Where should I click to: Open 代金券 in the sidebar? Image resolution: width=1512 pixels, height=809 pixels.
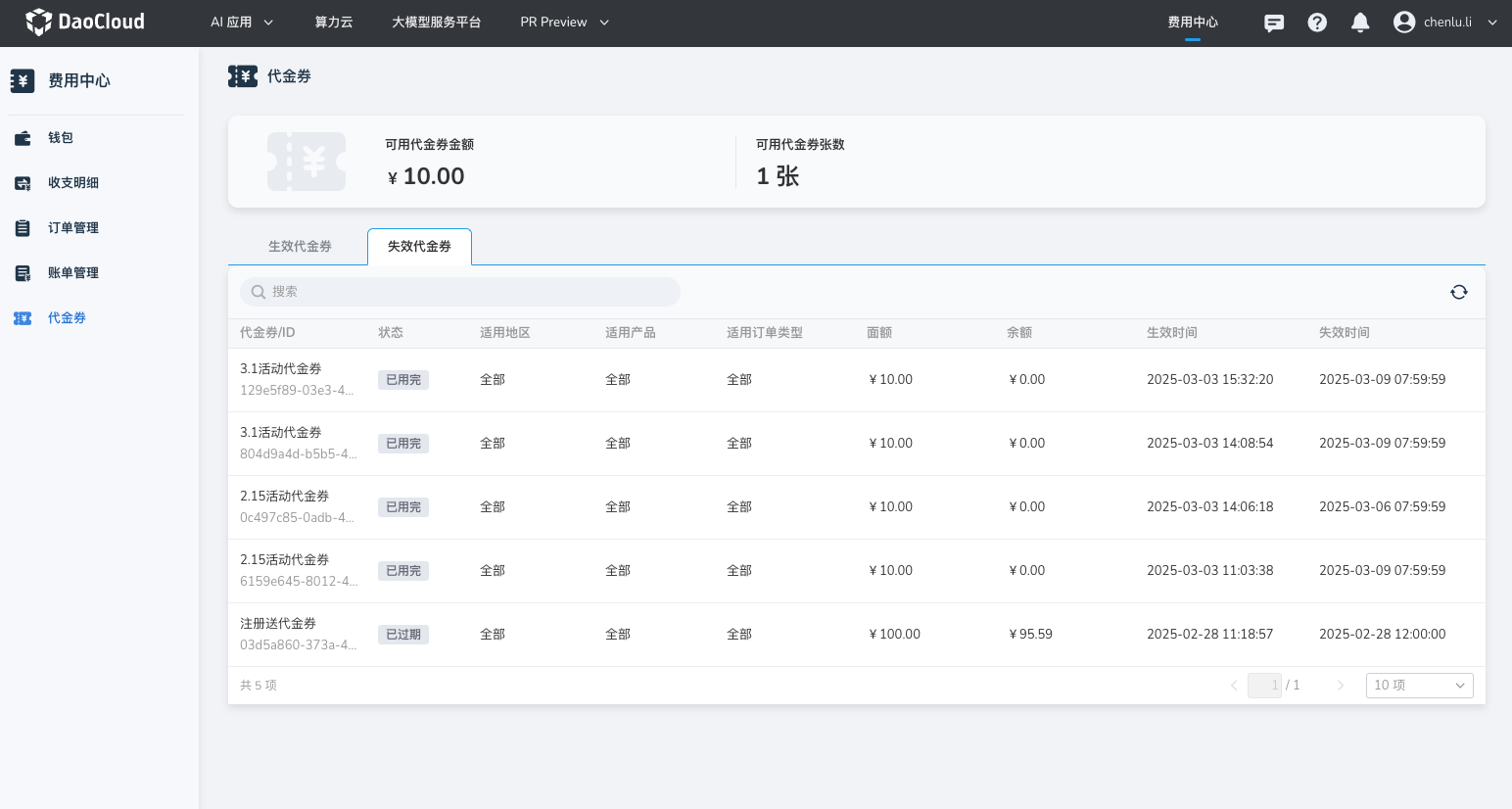click(x=67, y=318)
